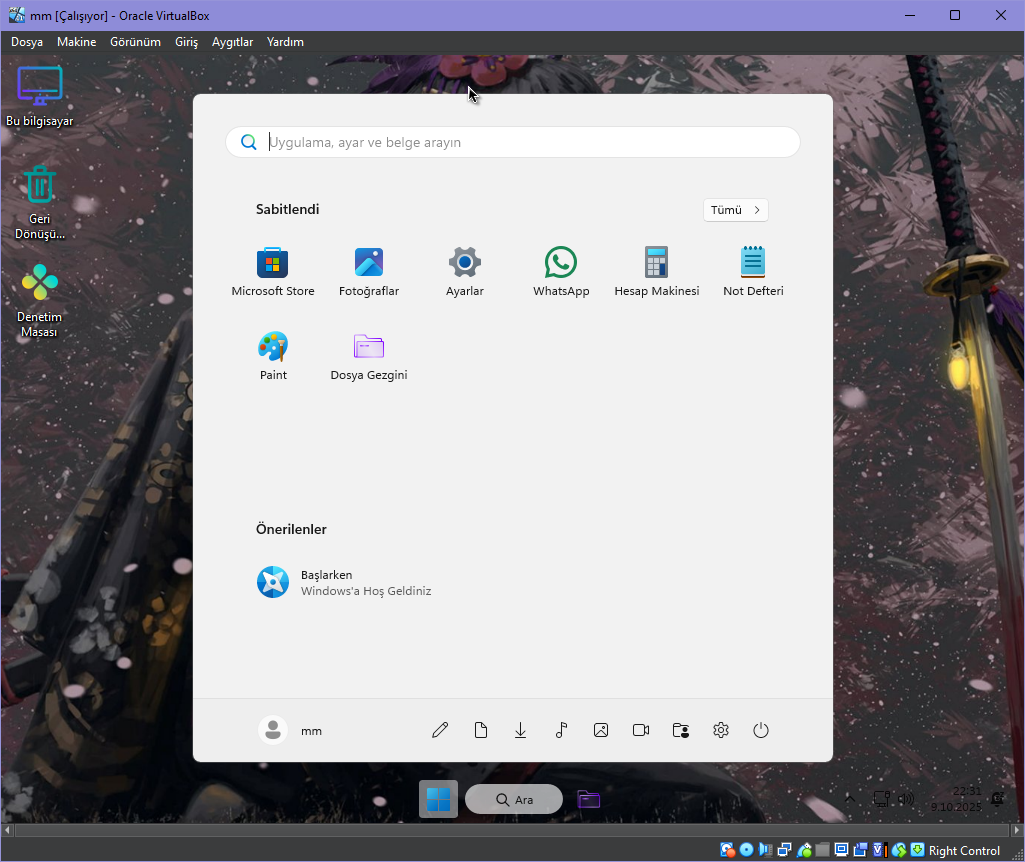Viewport: 1025px width, 862px height.
Task: Click the Sabitlendi section heading
Action: [288, 209]
